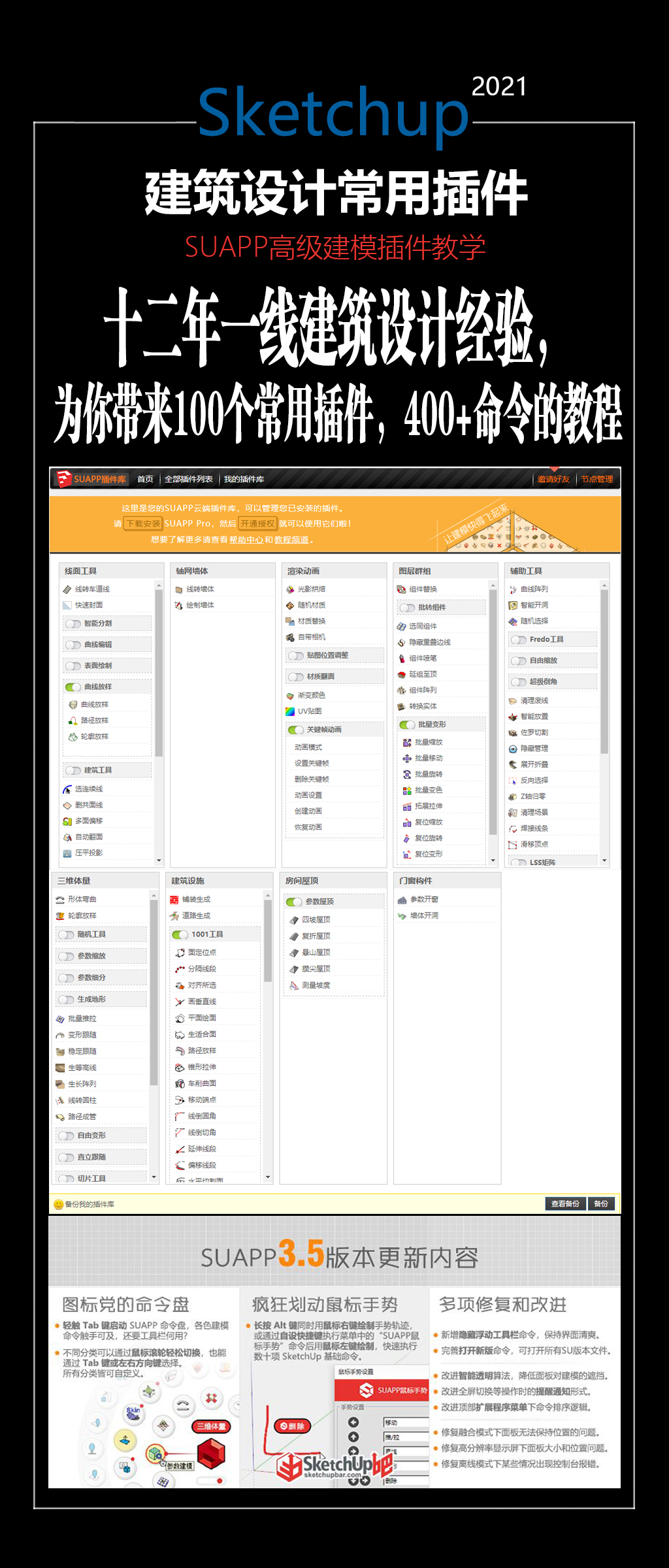Click the 开通授权 button

pos(257,524)
